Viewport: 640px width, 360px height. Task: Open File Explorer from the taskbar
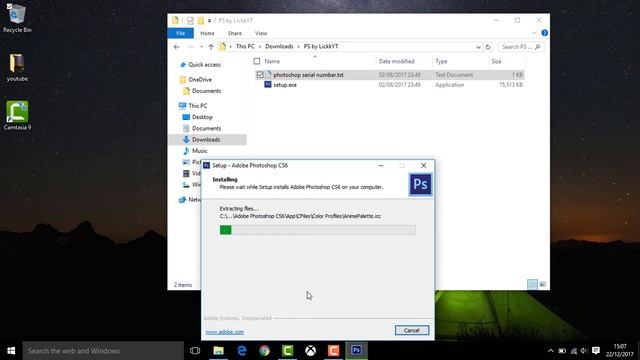pos(218,351)
